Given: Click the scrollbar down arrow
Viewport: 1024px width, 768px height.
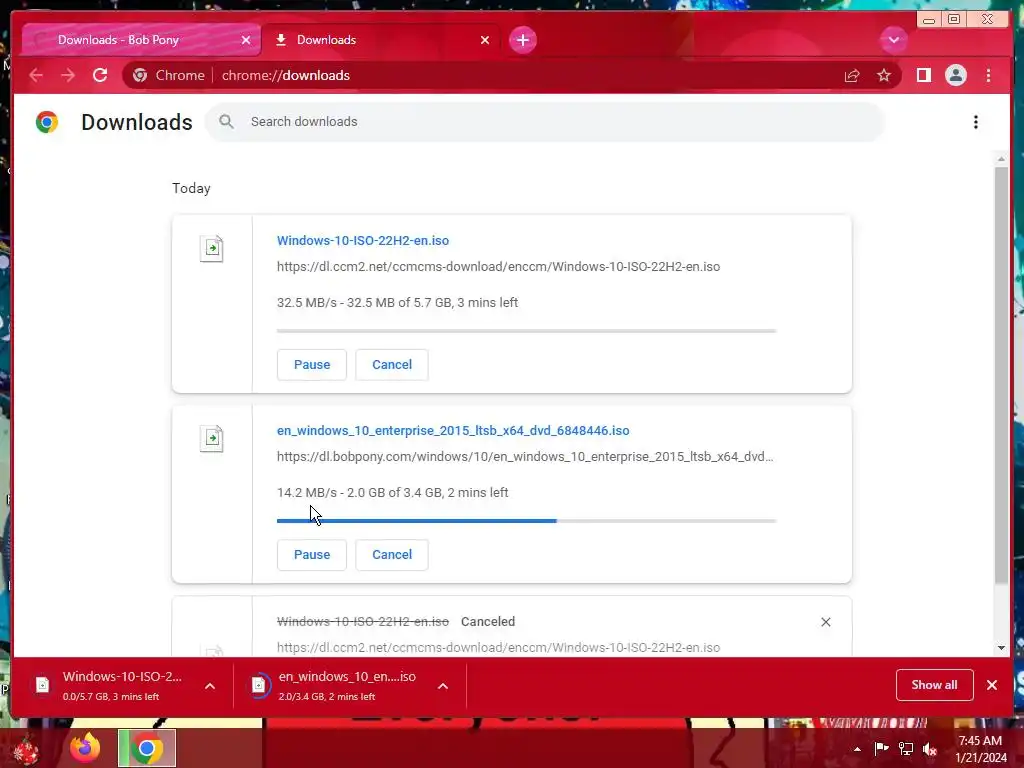Looking at the screenshot, I should [x=1001, y=648].
